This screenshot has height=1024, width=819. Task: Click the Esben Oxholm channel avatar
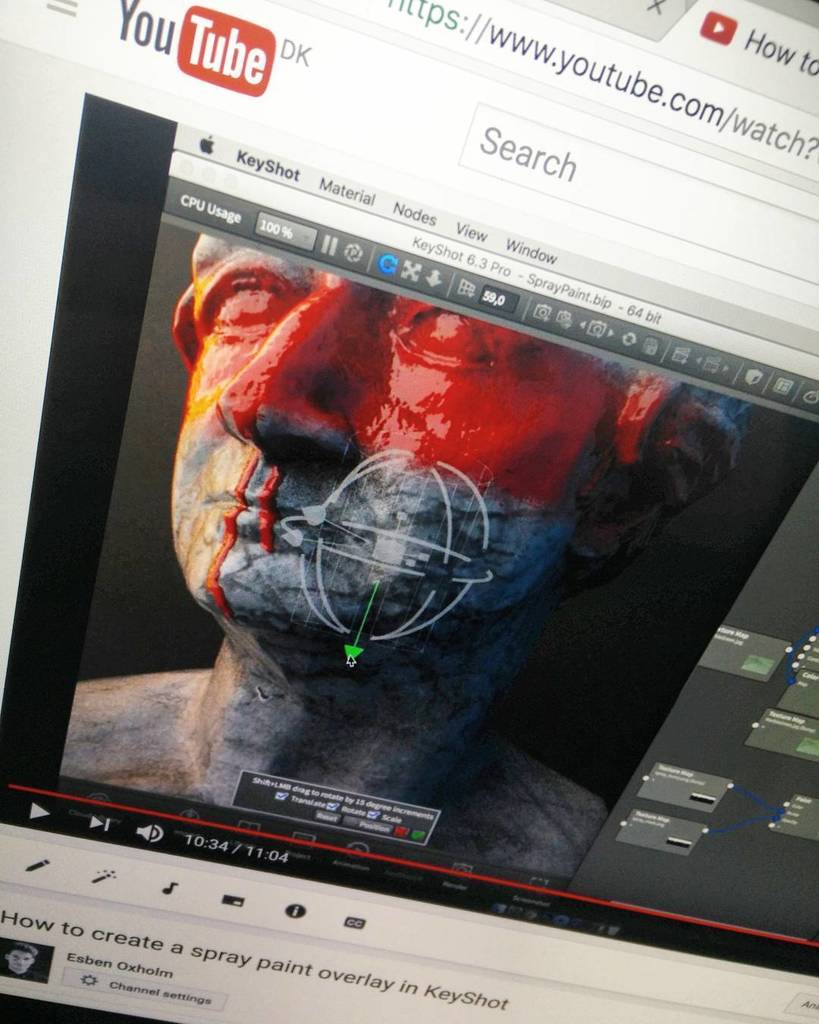point(26,962)
